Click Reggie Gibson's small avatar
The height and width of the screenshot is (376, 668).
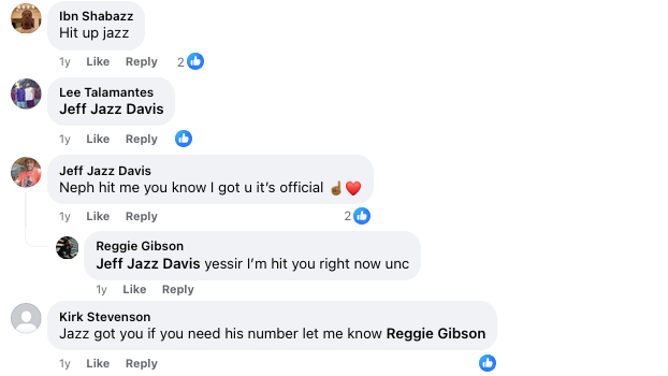(x=67, y=247)
